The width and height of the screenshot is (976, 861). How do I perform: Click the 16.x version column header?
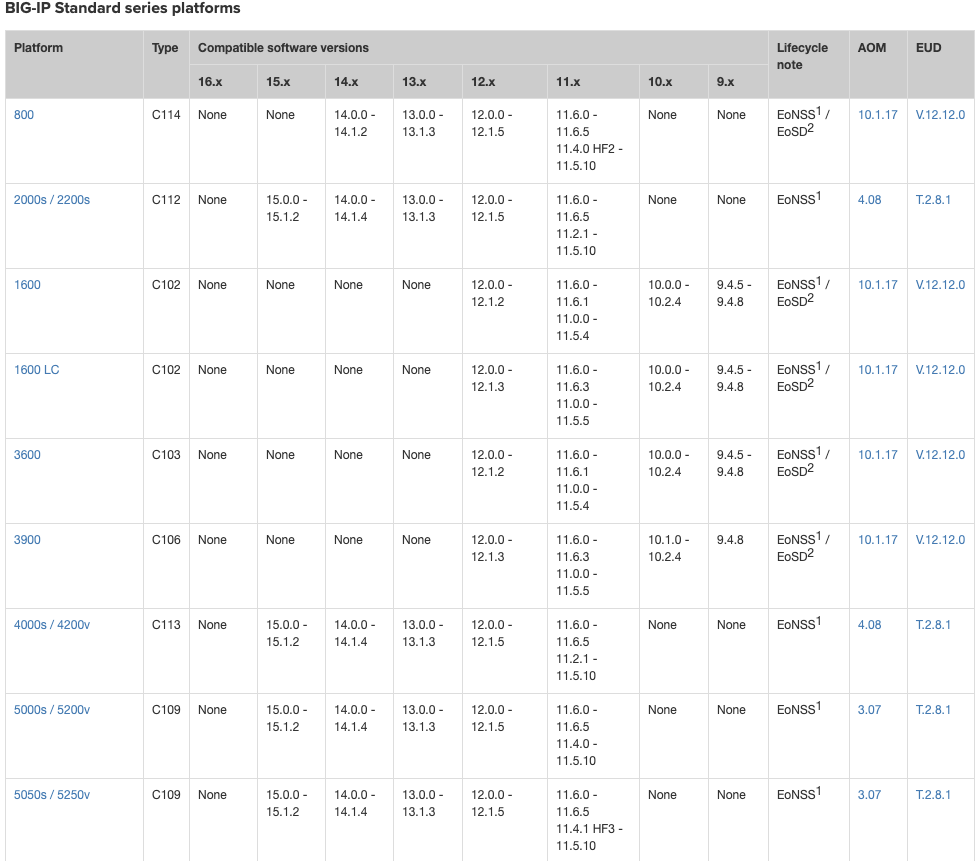223,82
